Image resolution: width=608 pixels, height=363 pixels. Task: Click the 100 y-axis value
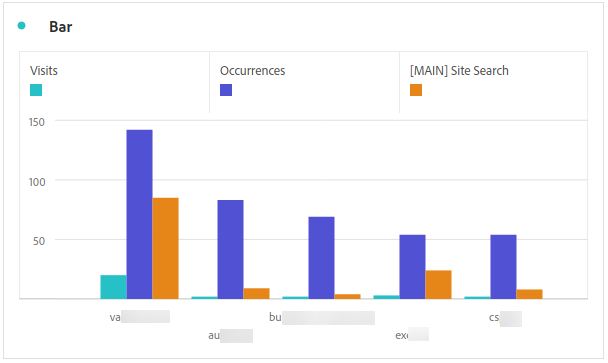(x=37, y=182)
